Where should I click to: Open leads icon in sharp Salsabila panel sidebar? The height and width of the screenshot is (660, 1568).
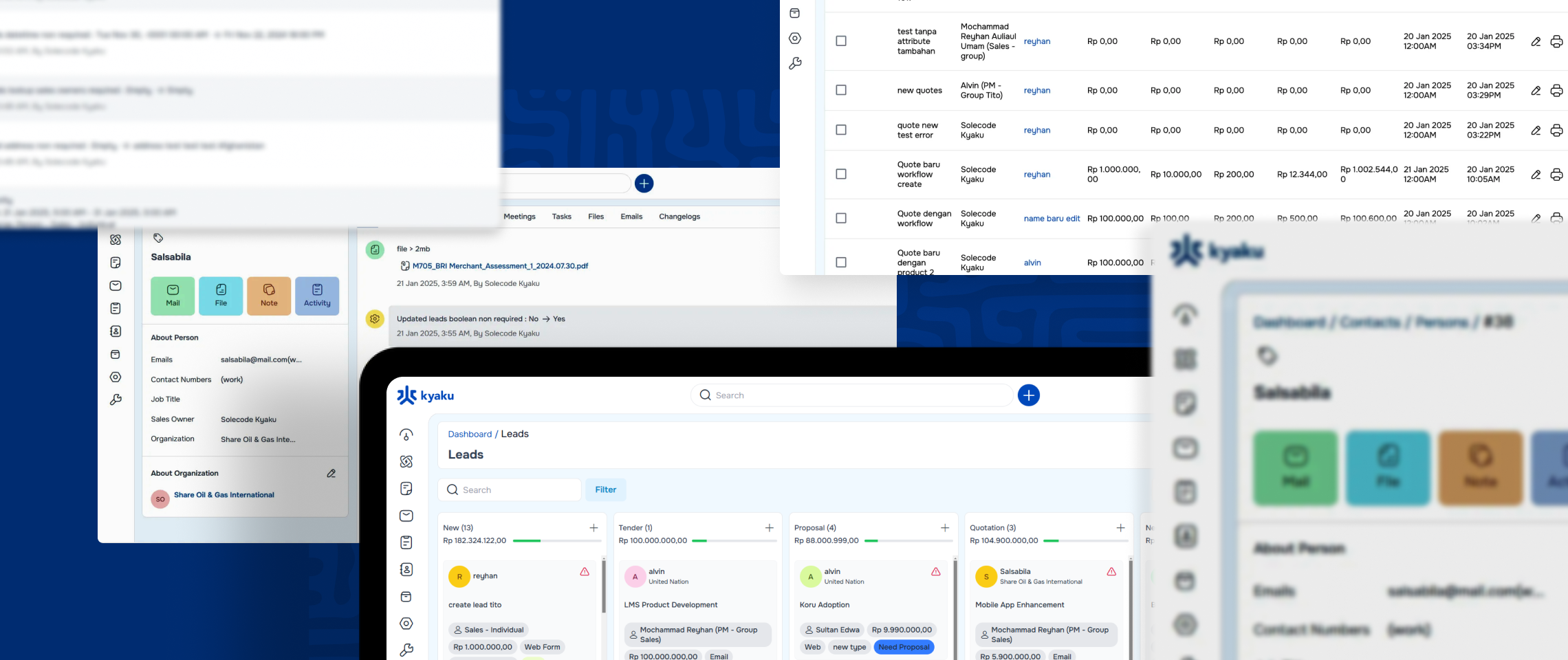pyautogui.click(x=116, y=240)
